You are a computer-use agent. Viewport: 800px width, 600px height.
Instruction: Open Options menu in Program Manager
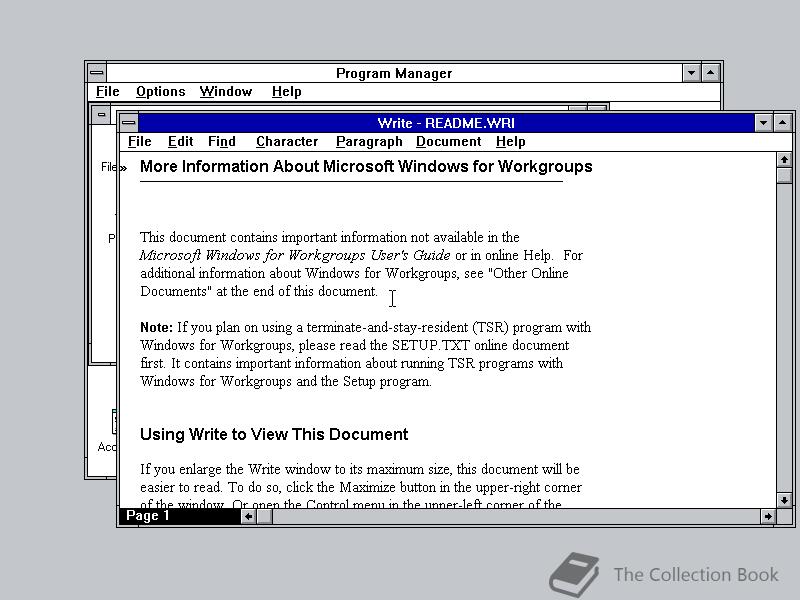pos(160,91)
